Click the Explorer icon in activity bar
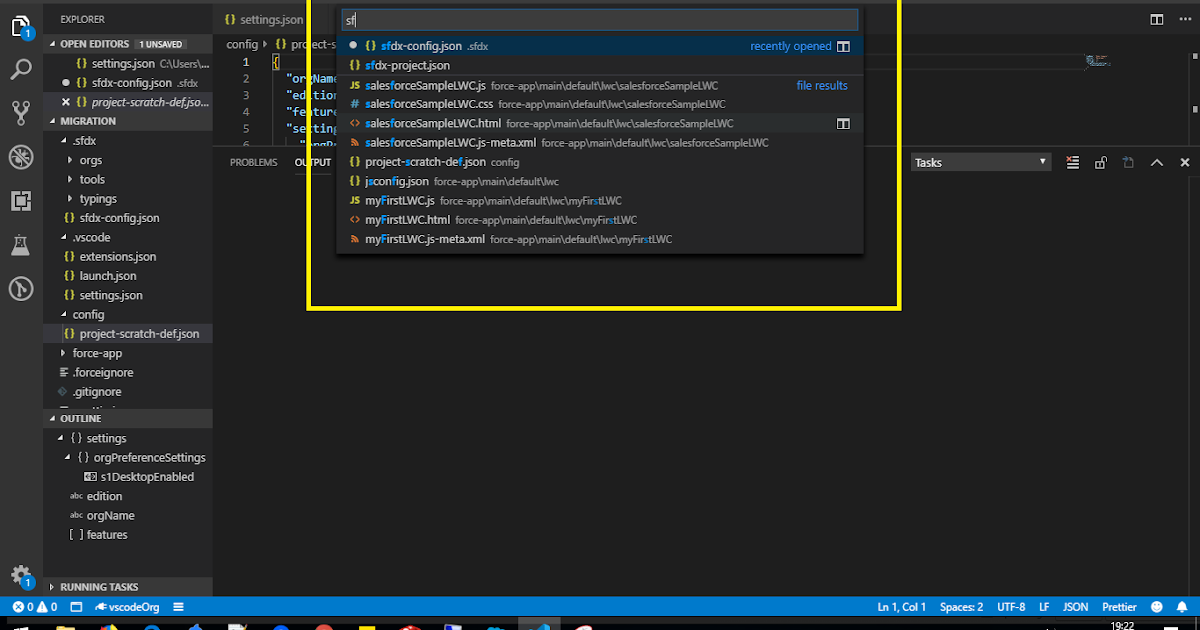 (21, 26)
